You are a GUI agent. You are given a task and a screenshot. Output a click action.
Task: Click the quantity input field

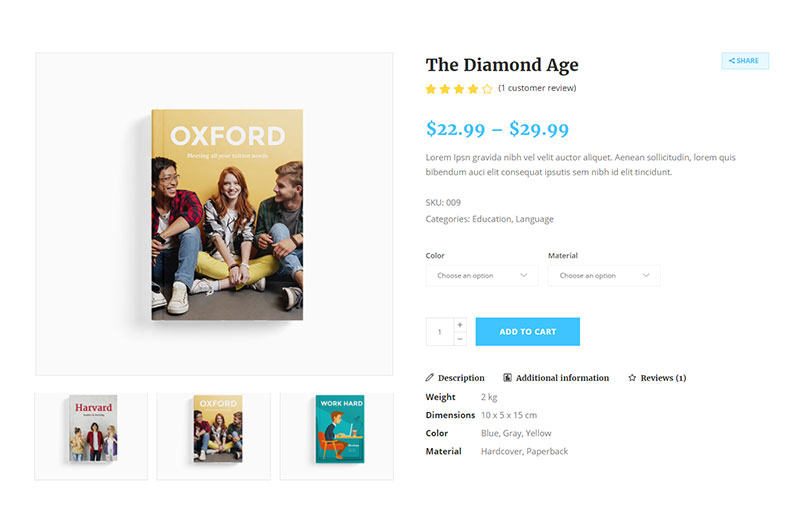point(440,332)
